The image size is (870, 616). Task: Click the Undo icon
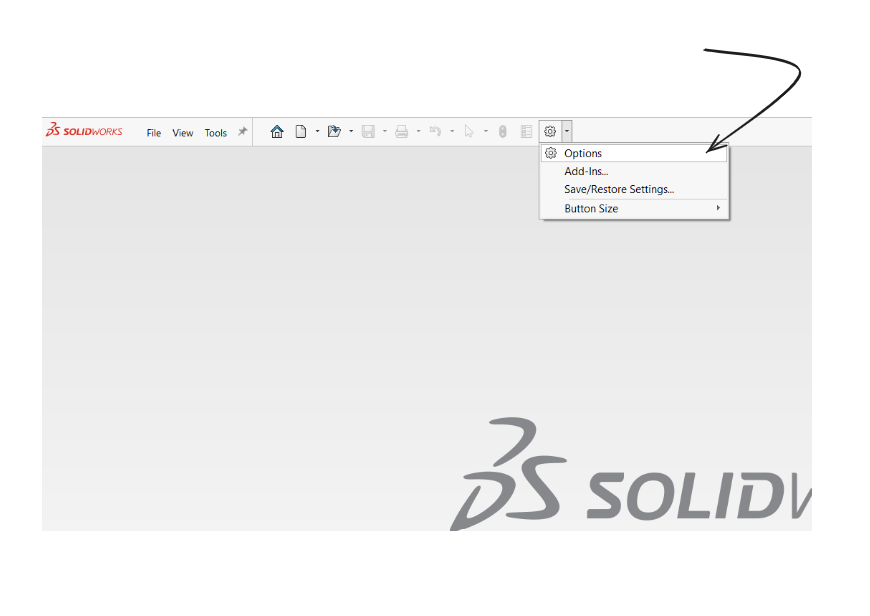pyautogui.click(x=436, y=132)
